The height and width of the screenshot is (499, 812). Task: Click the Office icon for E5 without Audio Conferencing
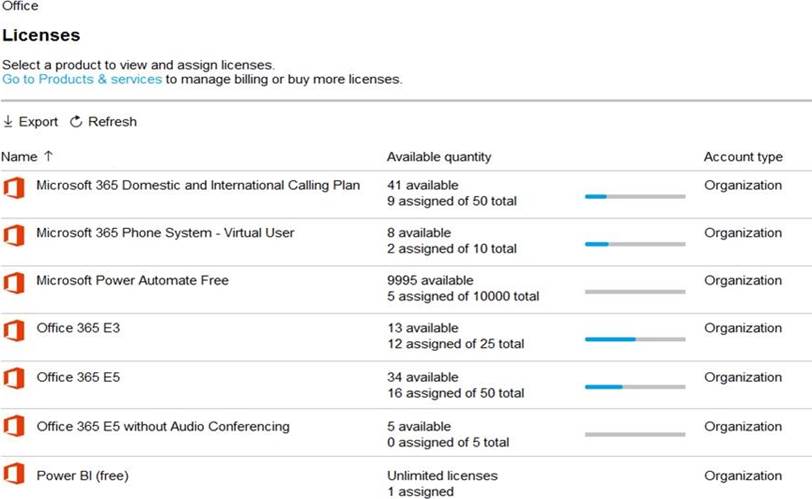(13, 427)
